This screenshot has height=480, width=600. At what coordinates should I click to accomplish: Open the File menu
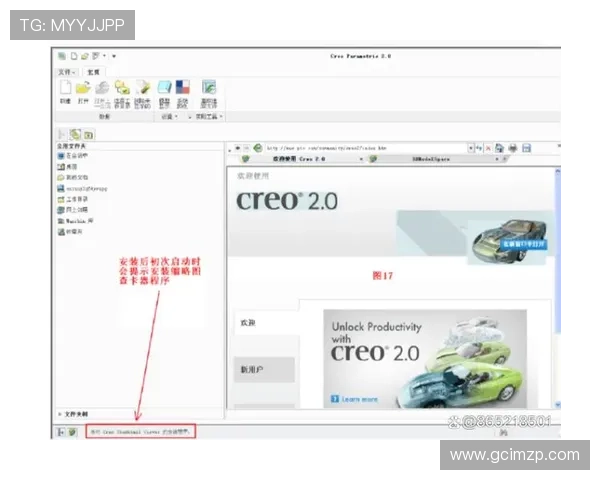(67, 72)
